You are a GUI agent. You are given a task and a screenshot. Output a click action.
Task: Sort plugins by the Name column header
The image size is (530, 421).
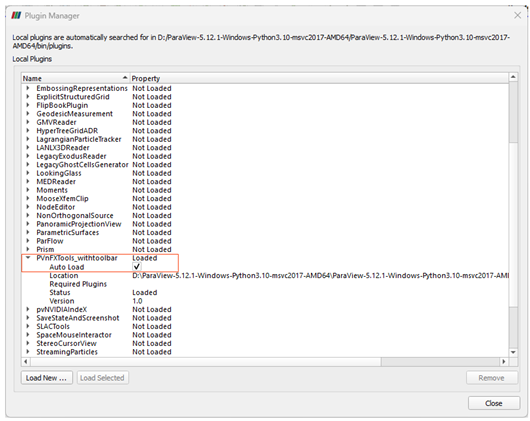tap(75, 78)
